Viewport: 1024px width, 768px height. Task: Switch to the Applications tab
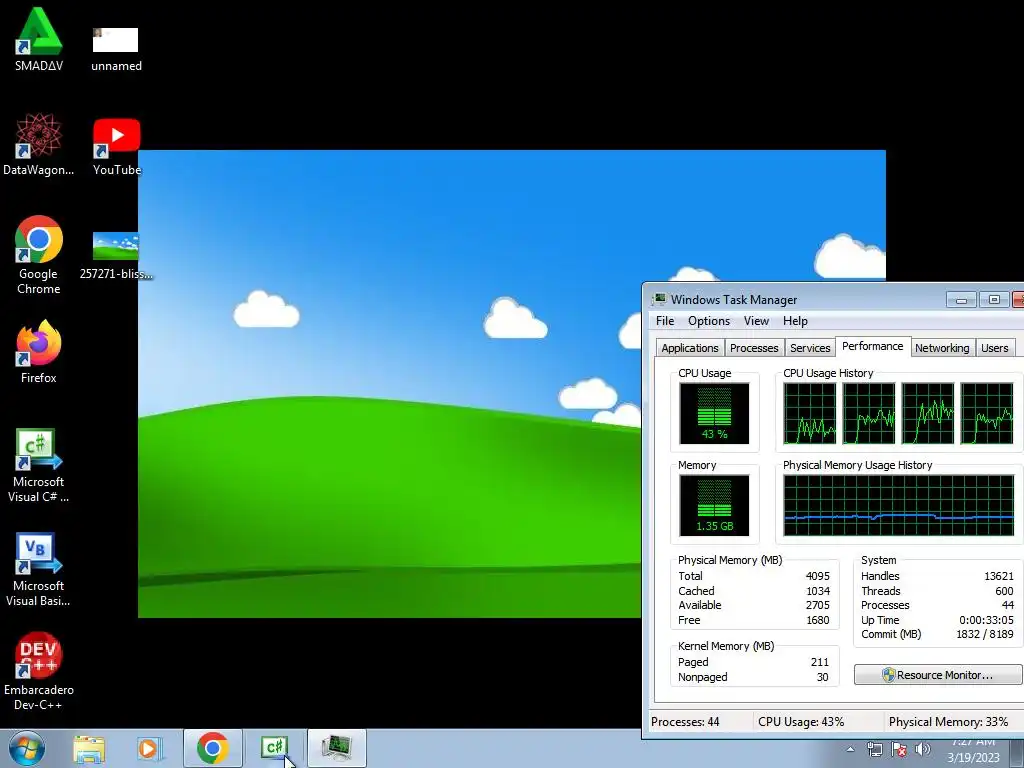[690, 348]
